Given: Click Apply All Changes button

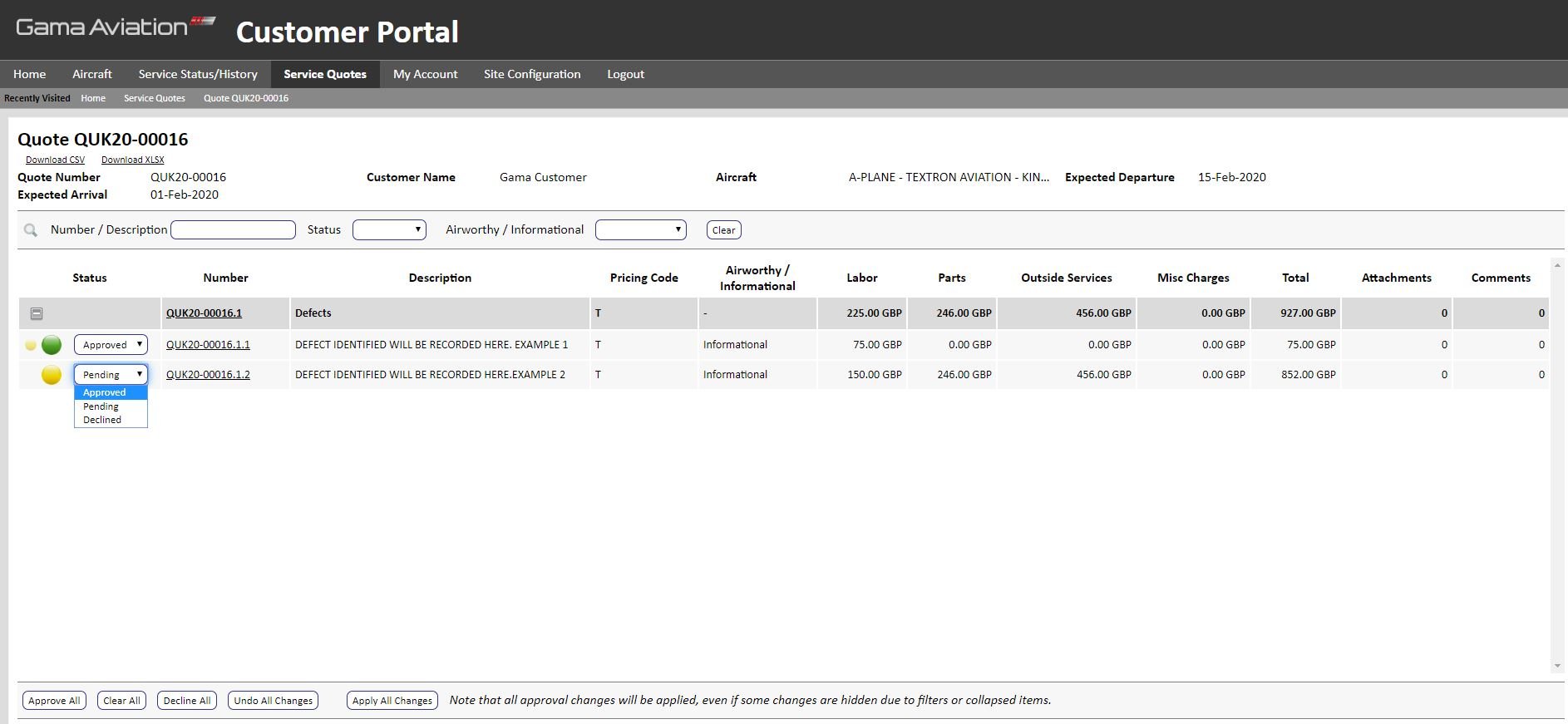Looking at the screenshot, I should [392, 701].
